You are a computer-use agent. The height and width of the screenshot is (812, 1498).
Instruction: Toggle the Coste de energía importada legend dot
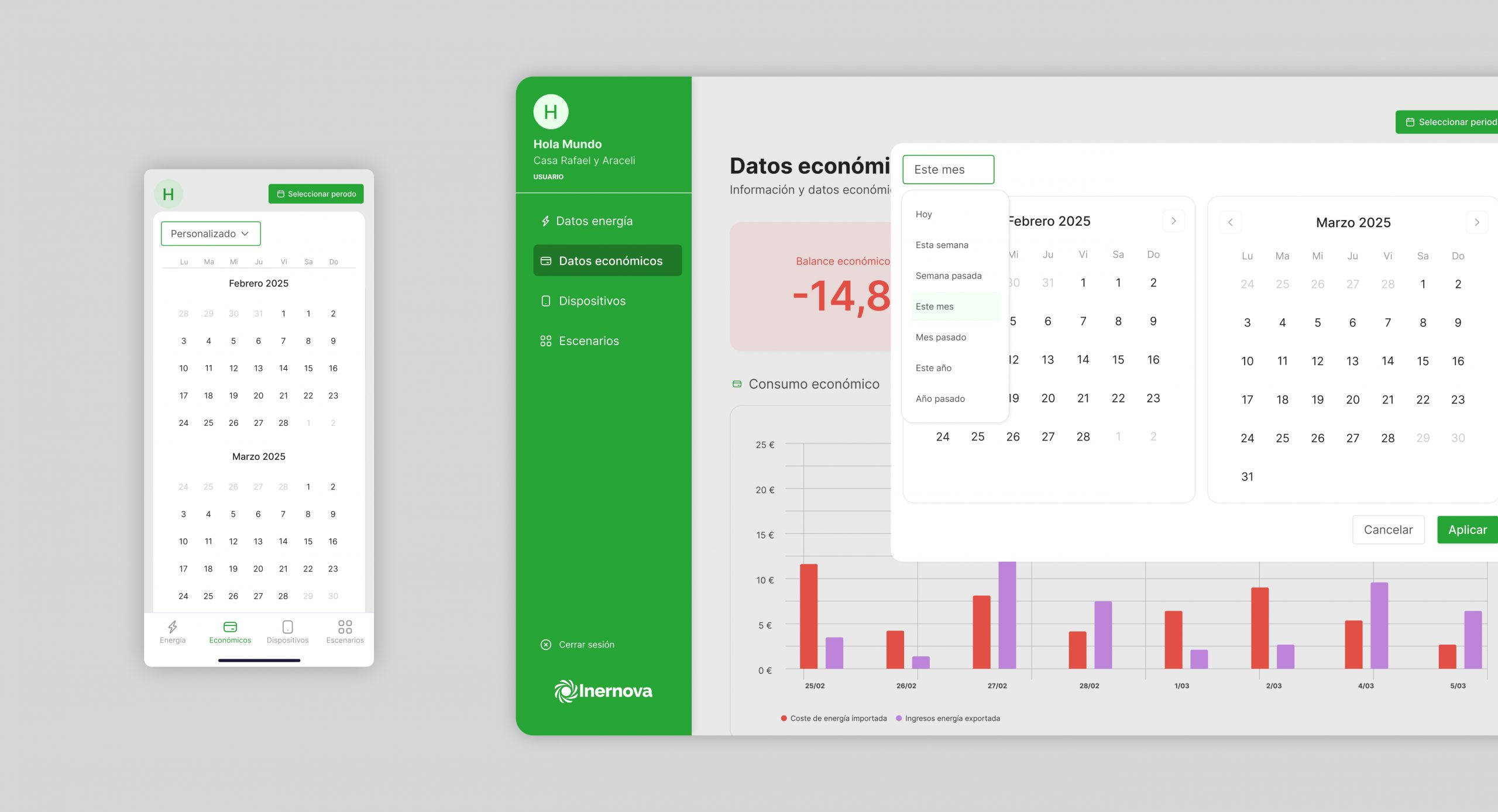784,718
